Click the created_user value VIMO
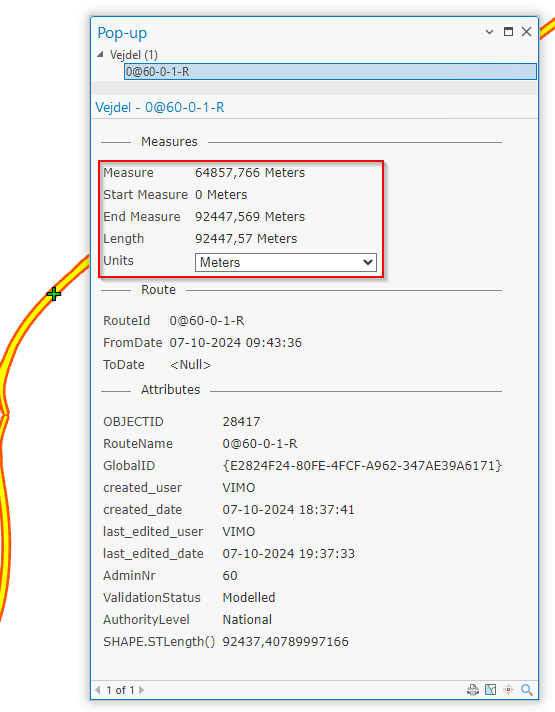 239,488
